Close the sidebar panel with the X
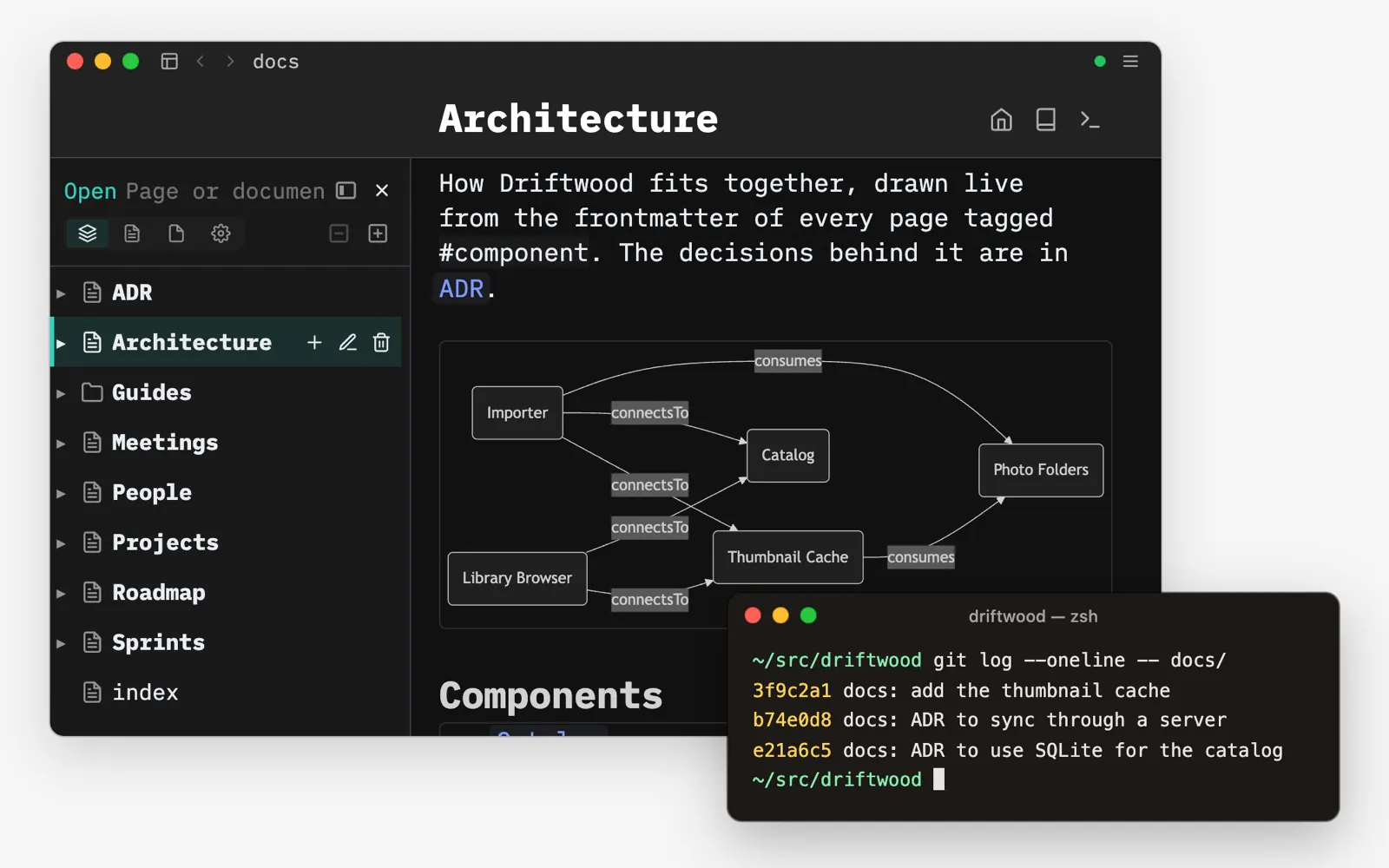Image resolution: width=1389 pixels, height=868 pixels. [x=382, y=190]
